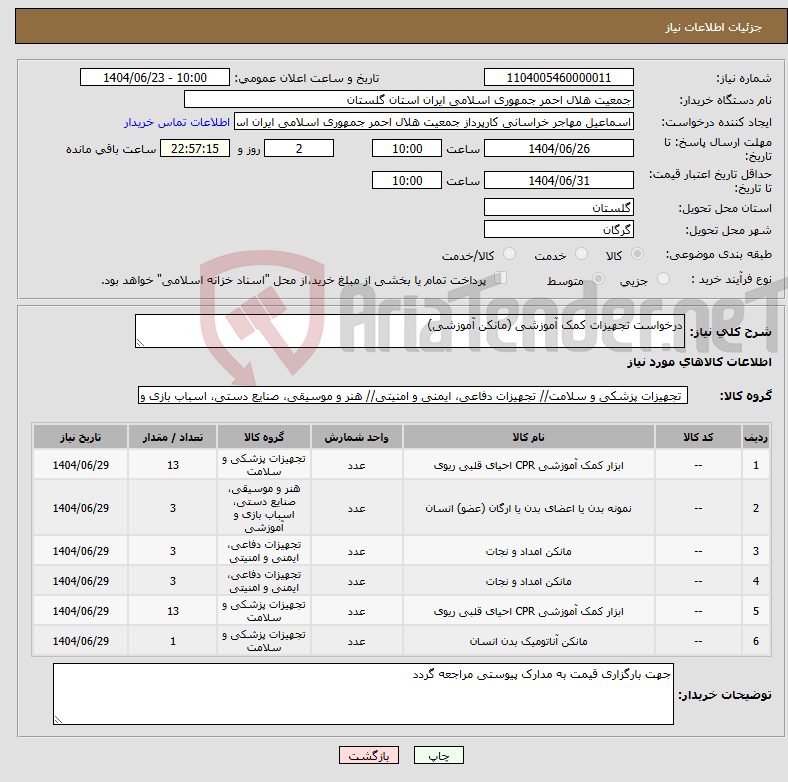Open اطلاعات تماس خریدار link
Screen dimensions: 788x782
pyautogui.click(x=177, y=122)
